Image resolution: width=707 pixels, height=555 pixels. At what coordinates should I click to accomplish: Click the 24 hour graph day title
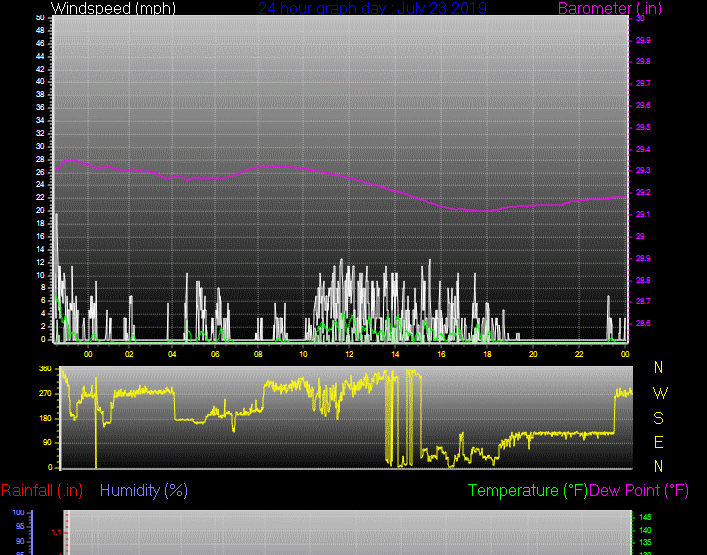click(372, 9)
